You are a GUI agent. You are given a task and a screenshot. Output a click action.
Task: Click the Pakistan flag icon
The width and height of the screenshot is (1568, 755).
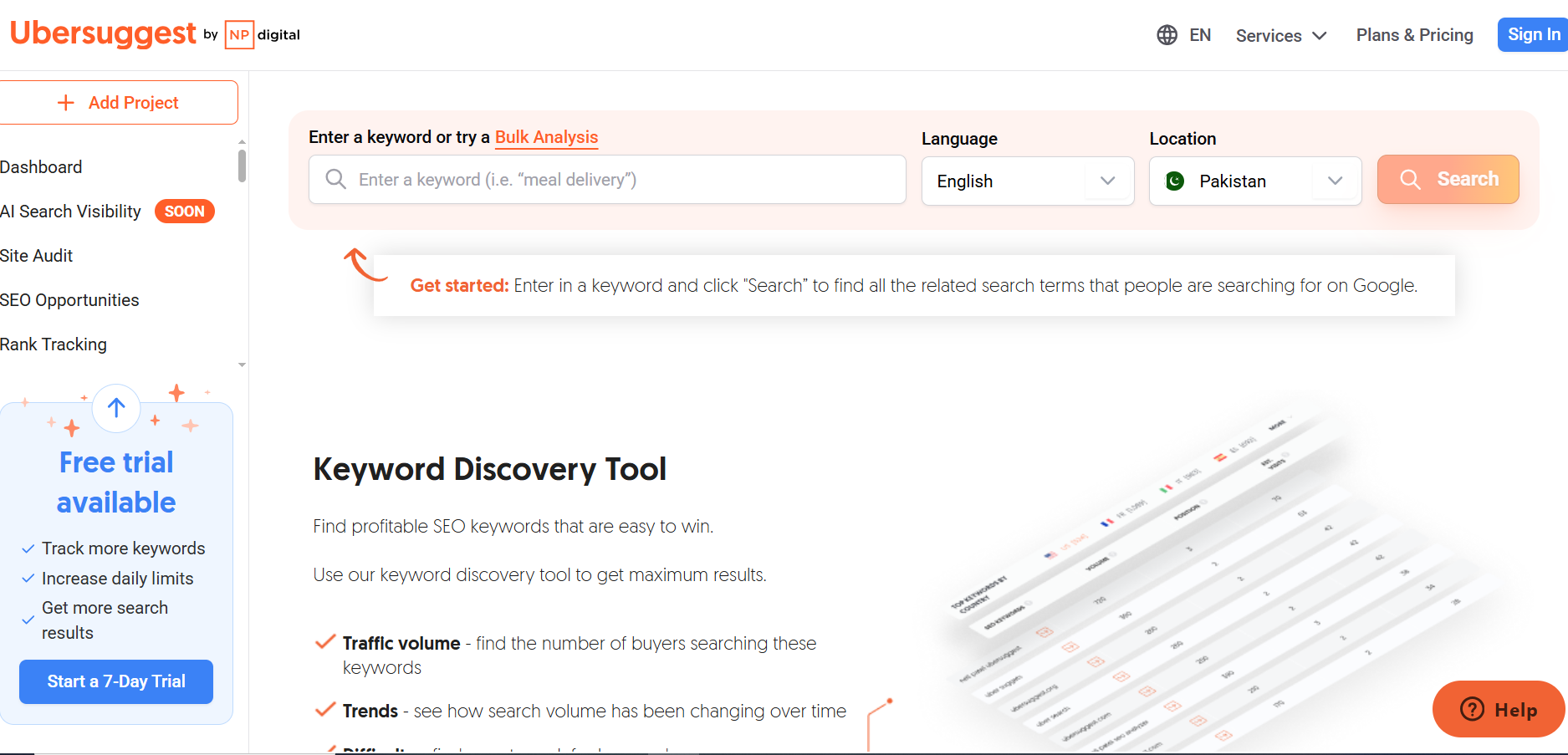pos(1175,181)
